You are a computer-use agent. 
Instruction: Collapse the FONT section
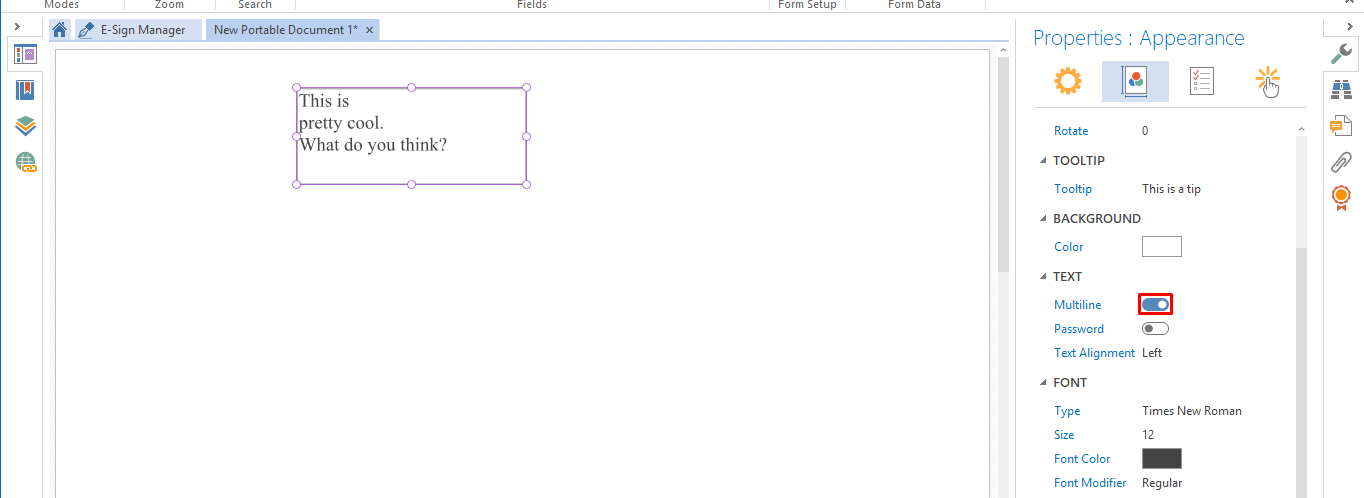click(1044, 383)
